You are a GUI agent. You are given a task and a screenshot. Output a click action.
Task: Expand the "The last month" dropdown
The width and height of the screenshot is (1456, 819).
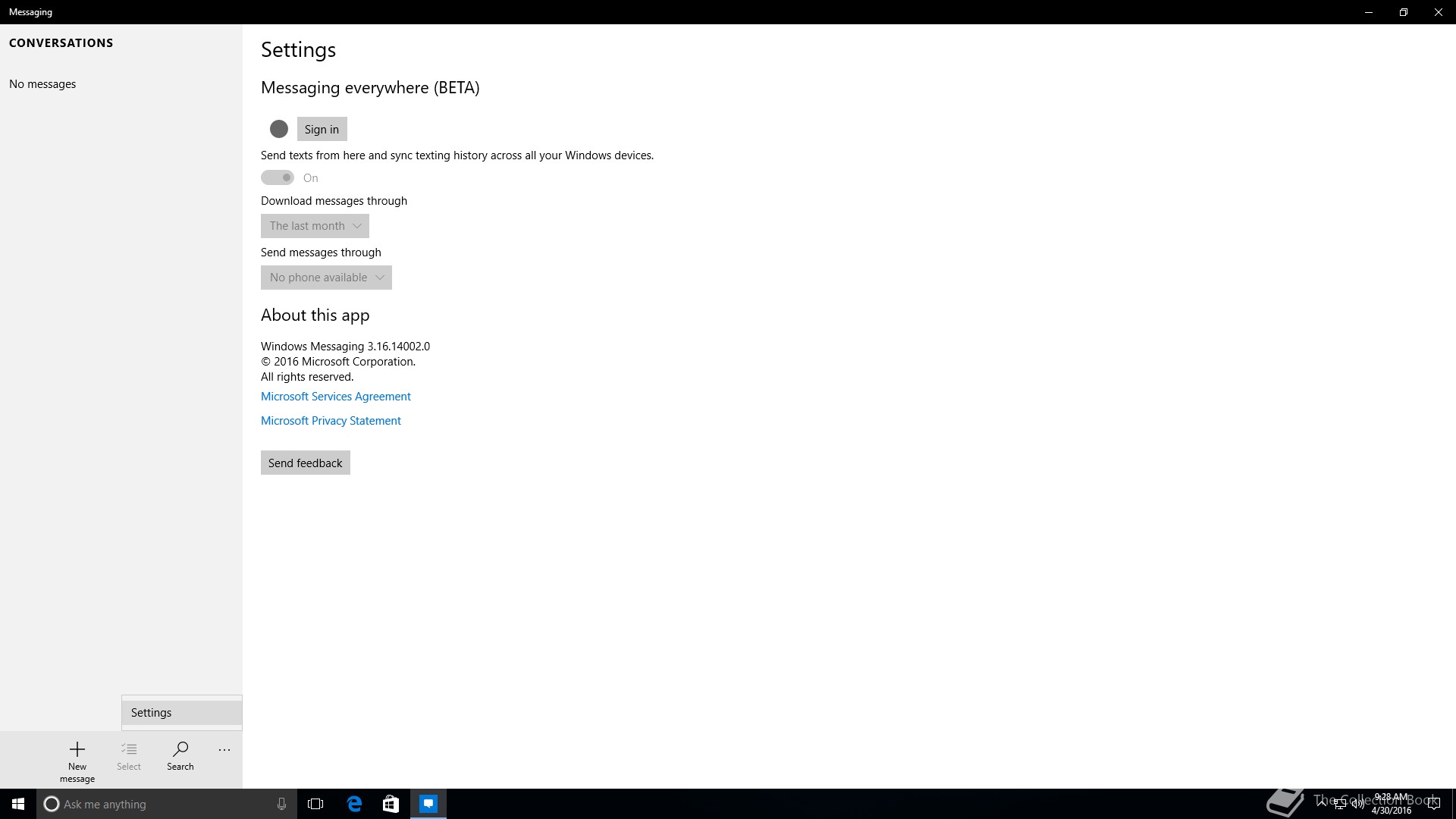pyautogui.click(x=315, y=226)
